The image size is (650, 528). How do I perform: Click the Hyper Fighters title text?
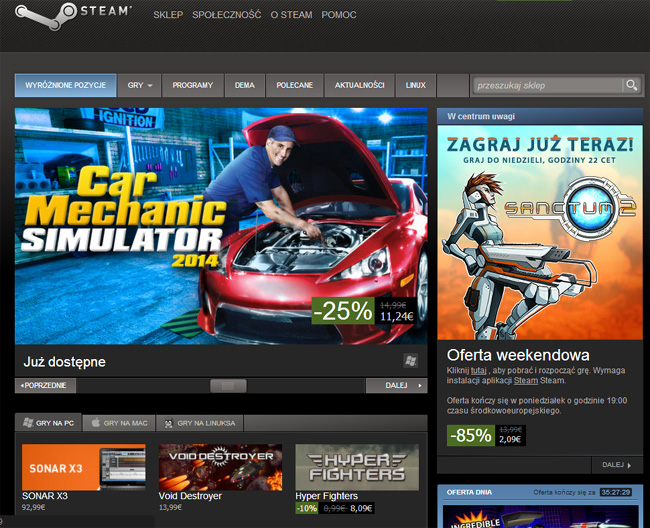pos(326,496)
